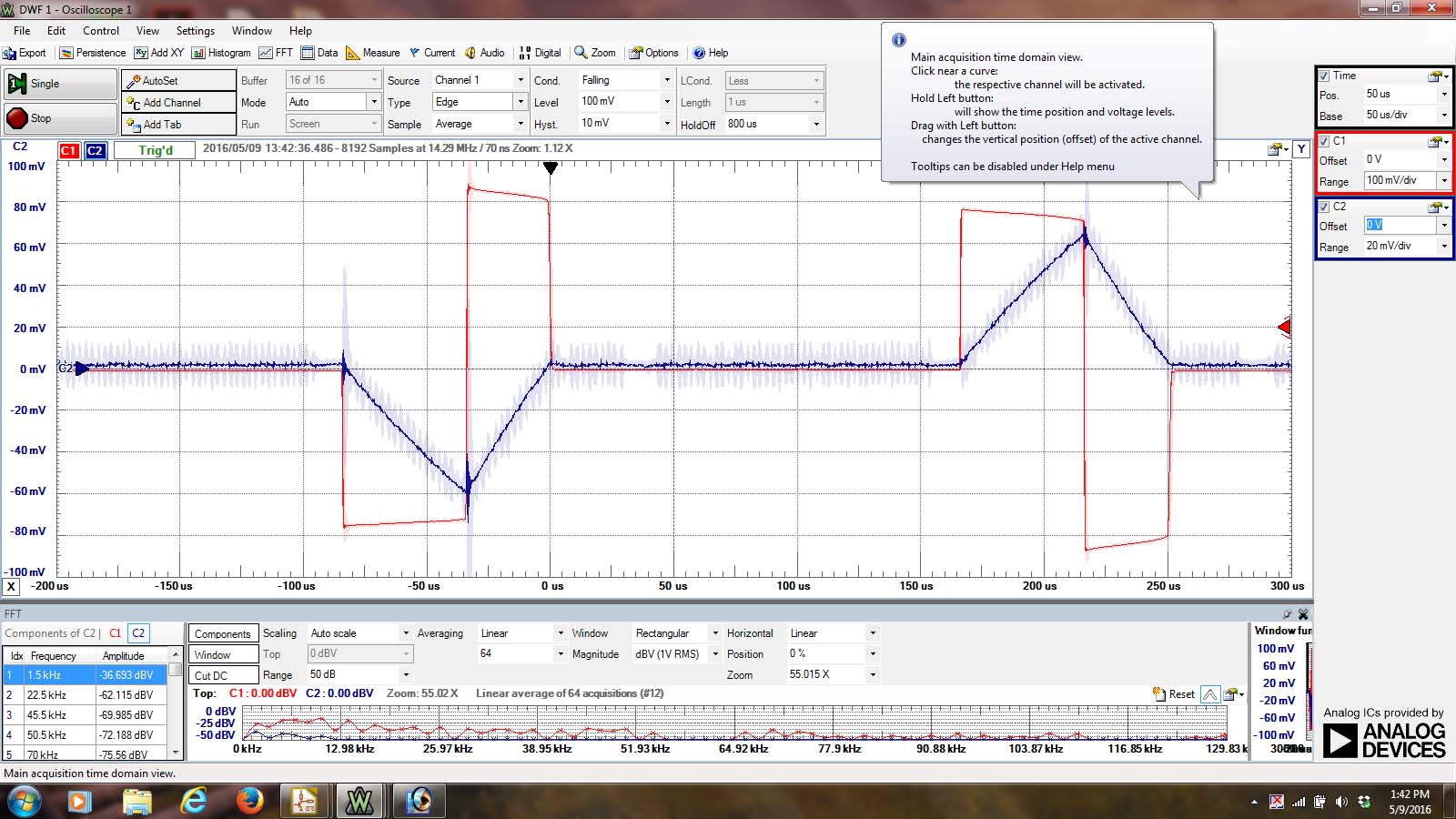This screenshot has height=819, width=1456.
Task: Click the red C1 channel color badge
Action: pos(69,151)
